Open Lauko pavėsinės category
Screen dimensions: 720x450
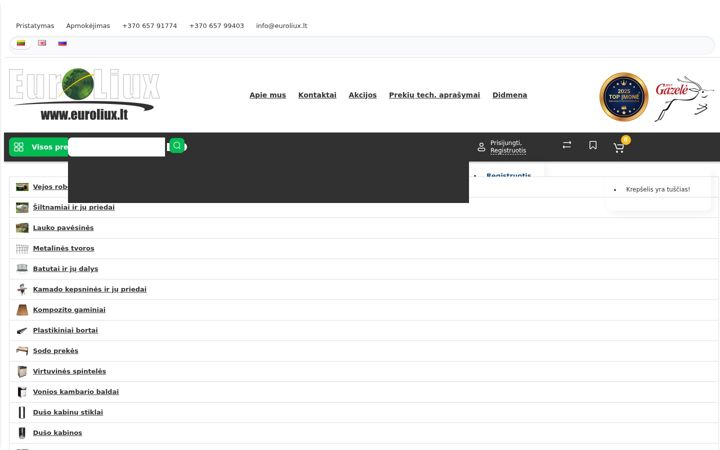[x=63, y=228]
